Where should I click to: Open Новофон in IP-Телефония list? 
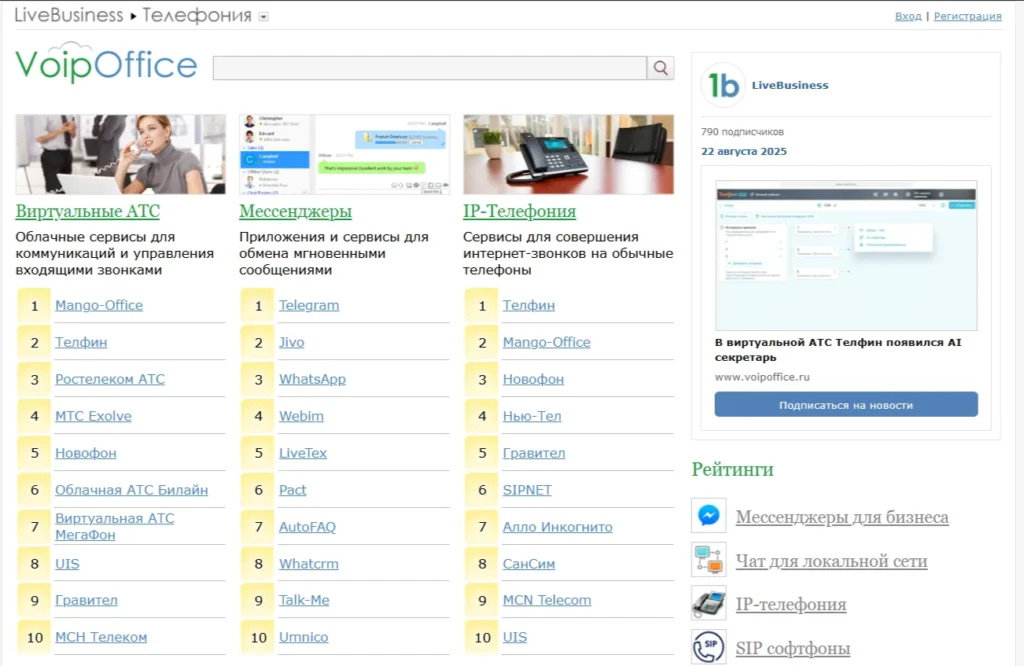pyautogui.click(x=533, y=379)
